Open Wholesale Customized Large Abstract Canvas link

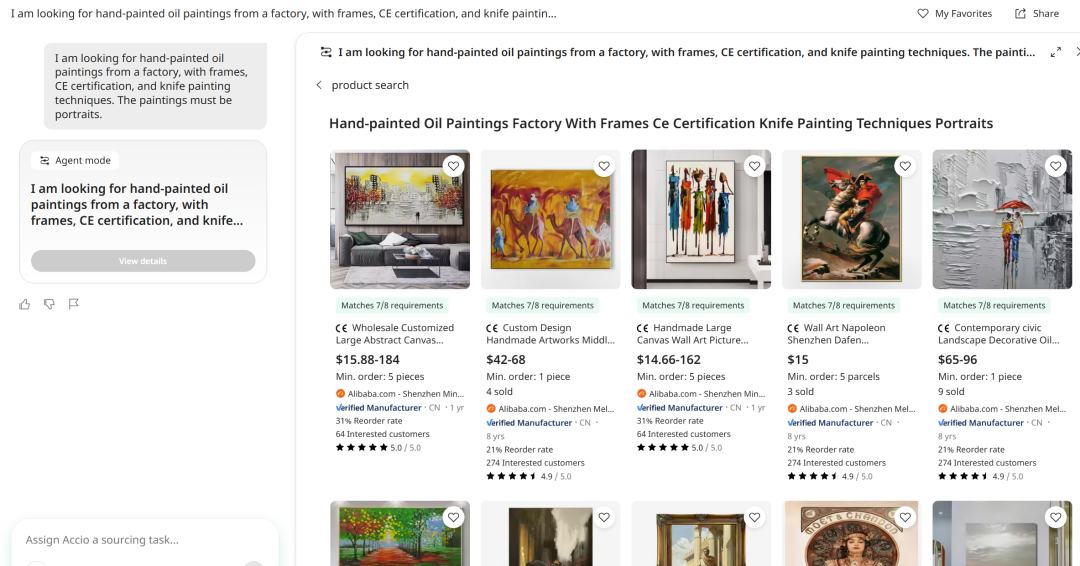(402, 334)
